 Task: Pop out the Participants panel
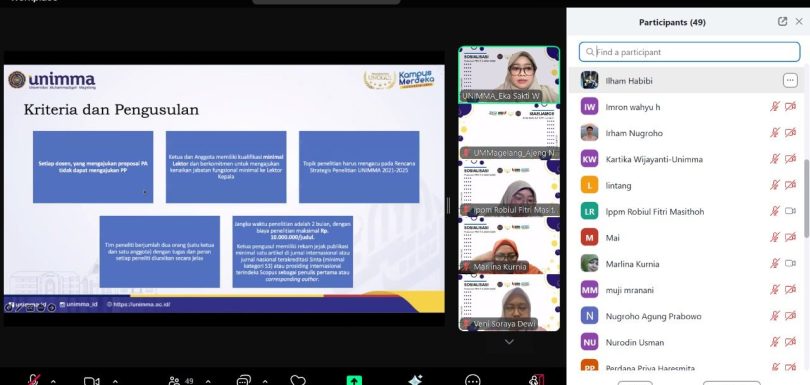point(783,22)
